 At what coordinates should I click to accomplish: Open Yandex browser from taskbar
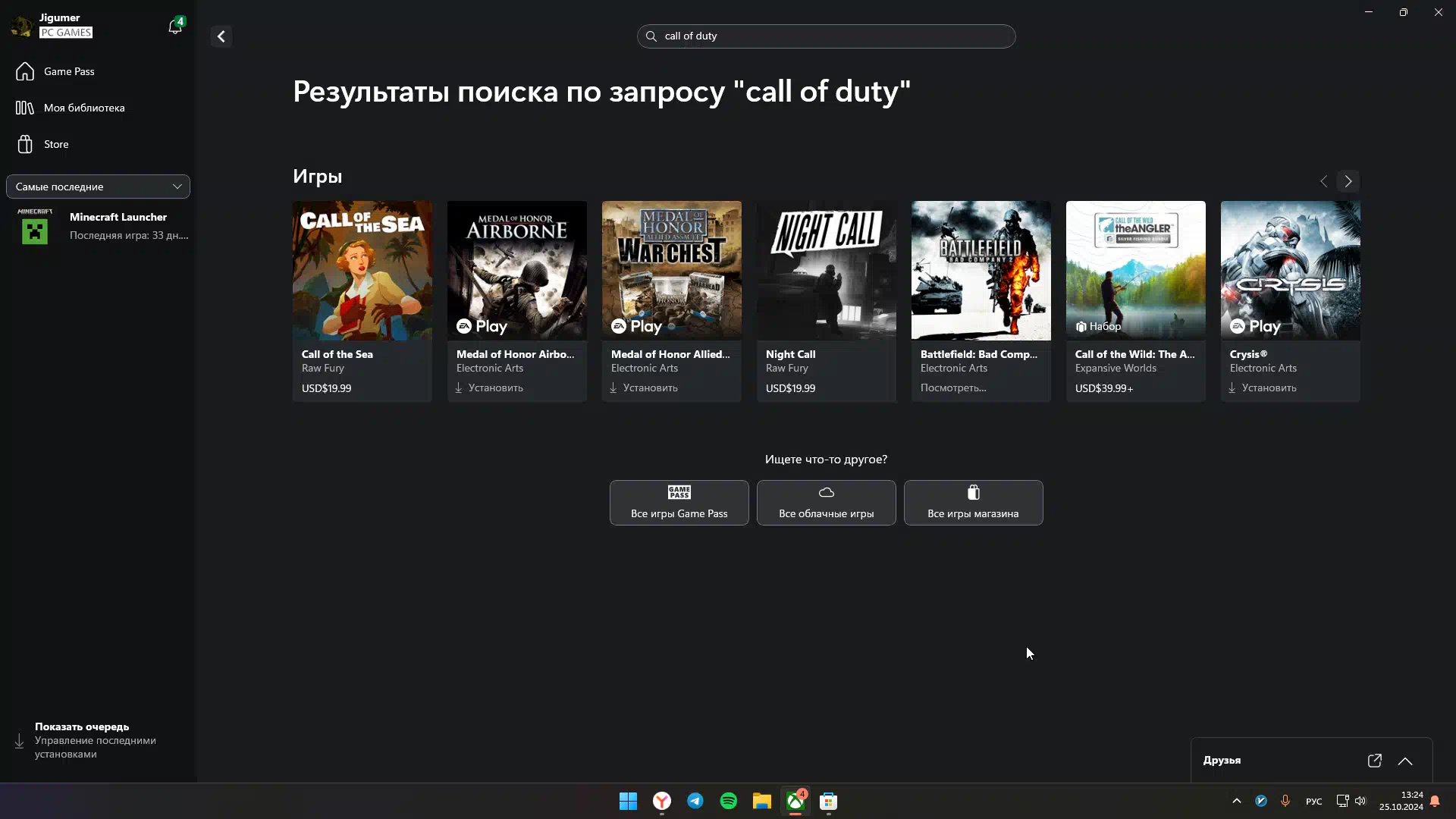coord(662,801)
